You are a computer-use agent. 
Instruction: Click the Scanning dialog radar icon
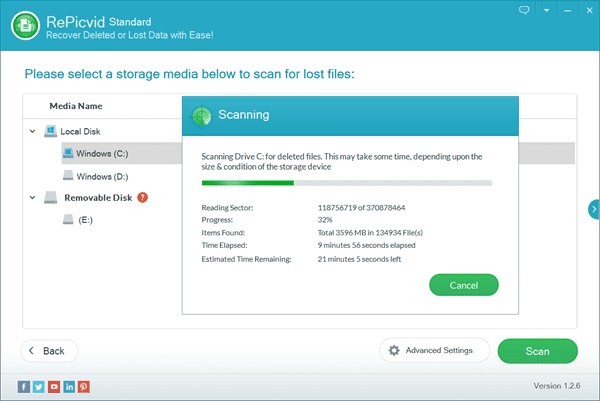201,116
